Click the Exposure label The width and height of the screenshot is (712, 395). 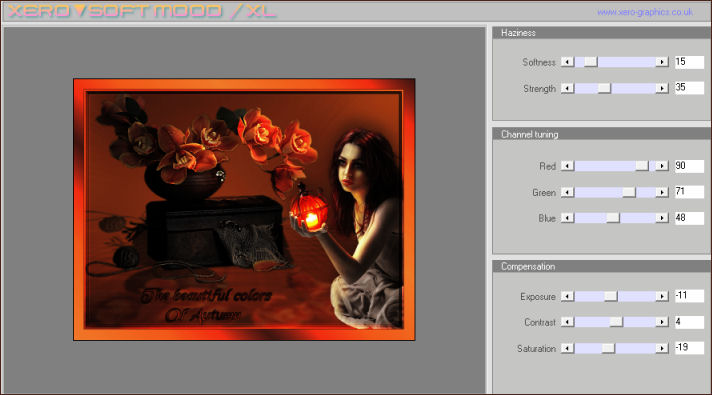click(538, 296)
